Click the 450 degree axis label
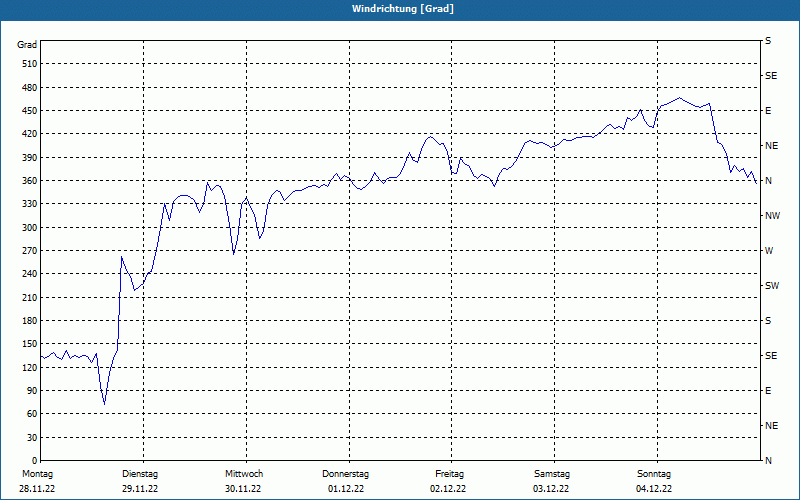This screenshot has height=500, width=800. click(x=30, y=111)
